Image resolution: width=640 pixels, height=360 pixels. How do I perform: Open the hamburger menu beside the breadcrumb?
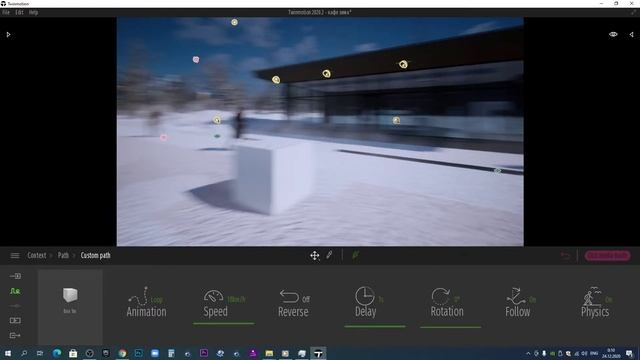point(15,256)
